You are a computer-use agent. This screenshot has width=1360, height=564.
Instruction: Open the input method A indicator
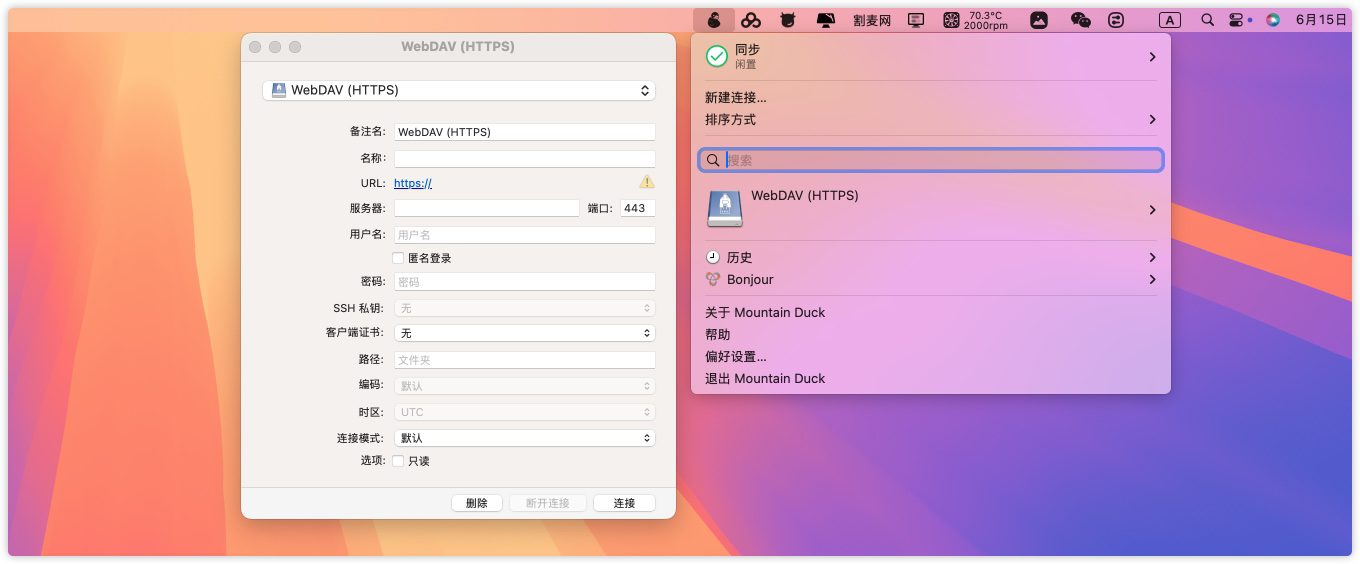(x=1169, y=20)
